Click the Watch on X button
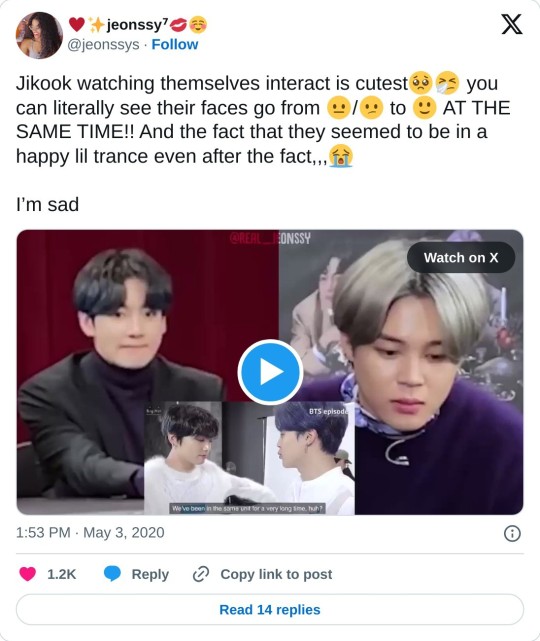Screen dimensions: 540x641 coord(461,258)
